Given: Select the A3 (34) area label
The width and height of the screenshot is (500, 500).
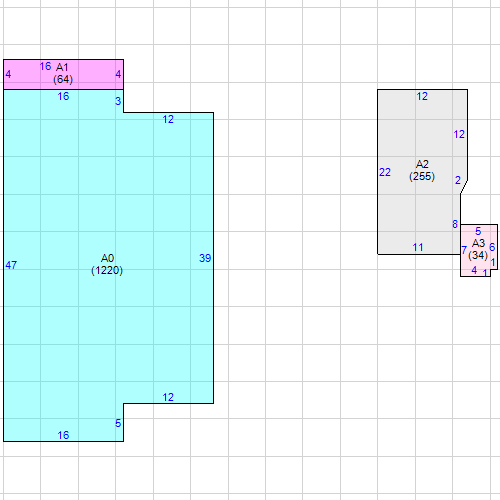Looking at the screenshot, I should (x=478, y=249).
